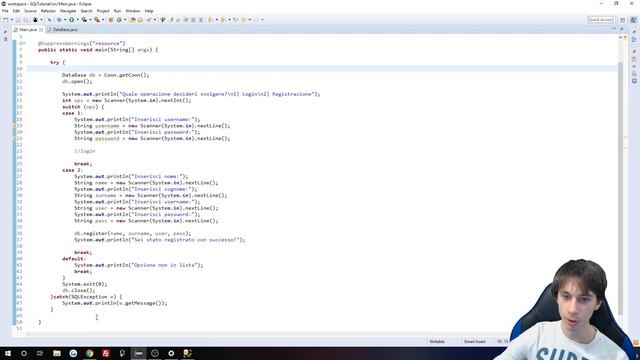Click 'Writable' in the status bar

(x=437, y=341)
